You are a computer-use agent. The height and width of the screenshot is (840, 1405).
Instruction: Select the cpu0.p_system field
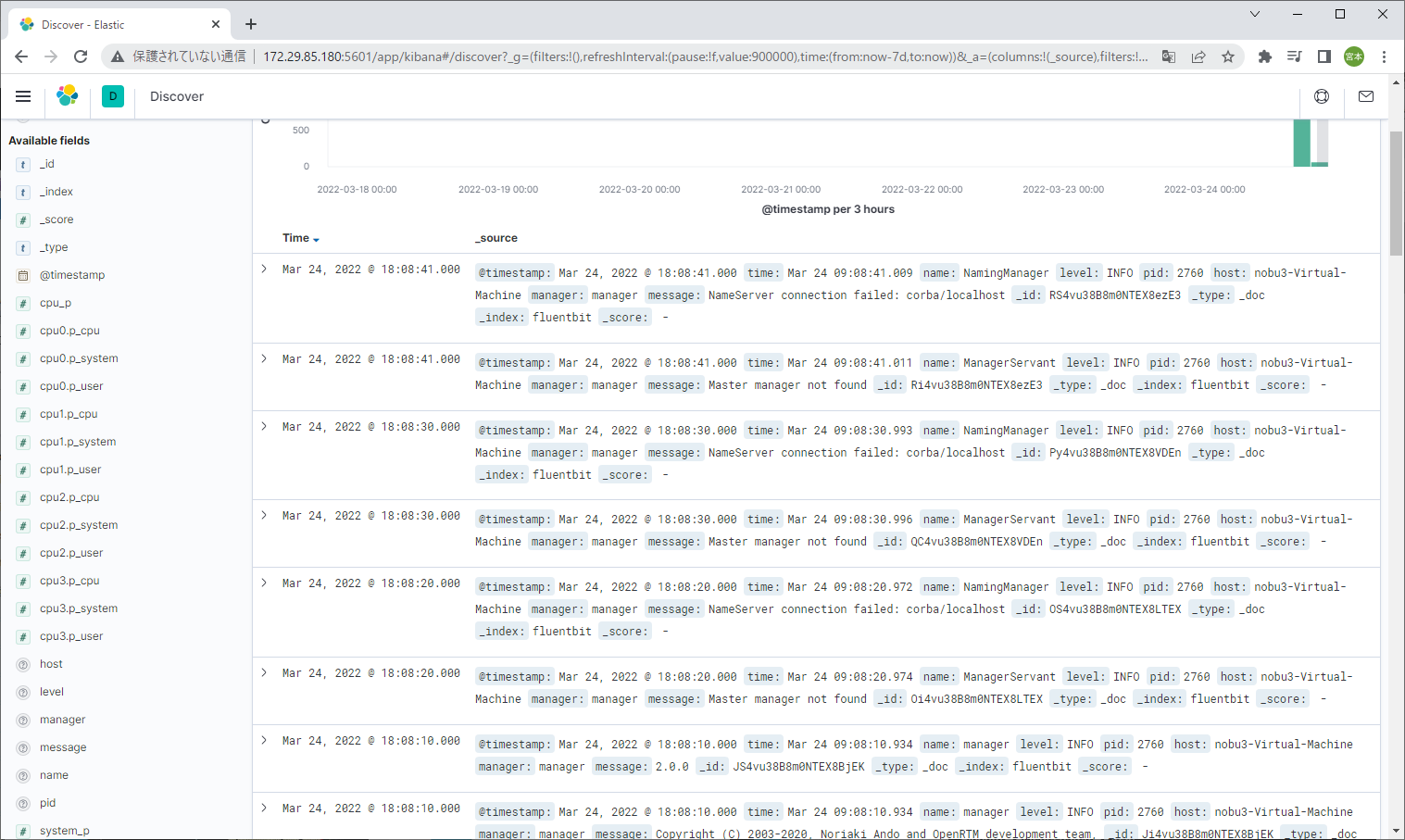coord(79,358)
